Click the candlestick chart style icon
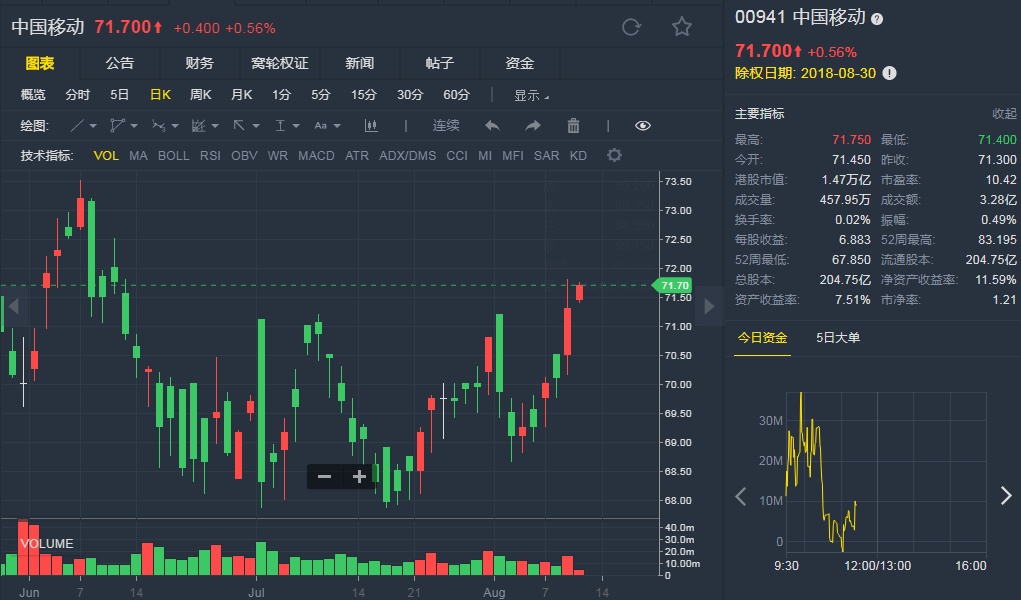 click(x=371, y=125)
